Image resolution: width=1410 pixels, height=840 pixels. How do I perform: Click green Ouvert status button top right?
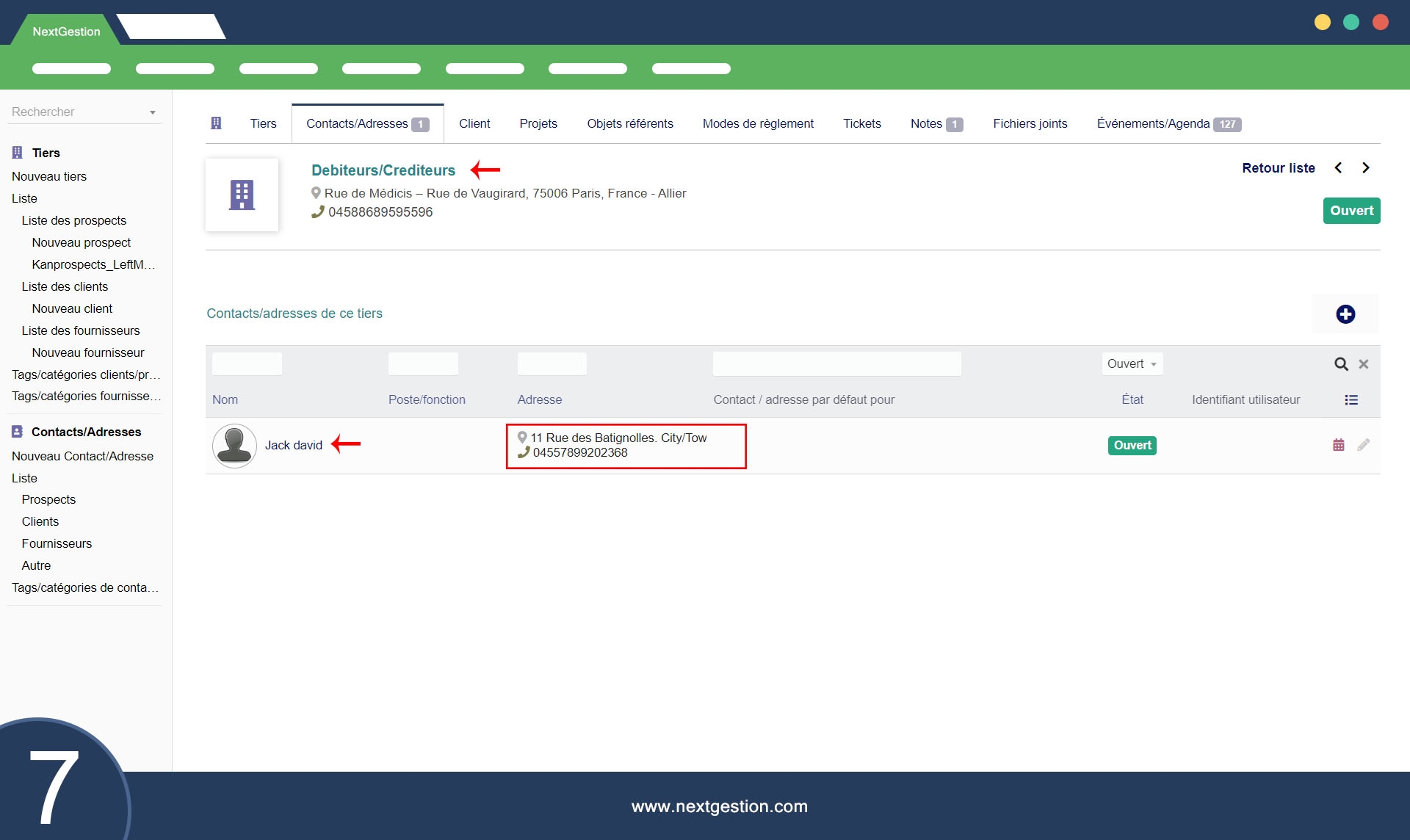point(1351,211)
